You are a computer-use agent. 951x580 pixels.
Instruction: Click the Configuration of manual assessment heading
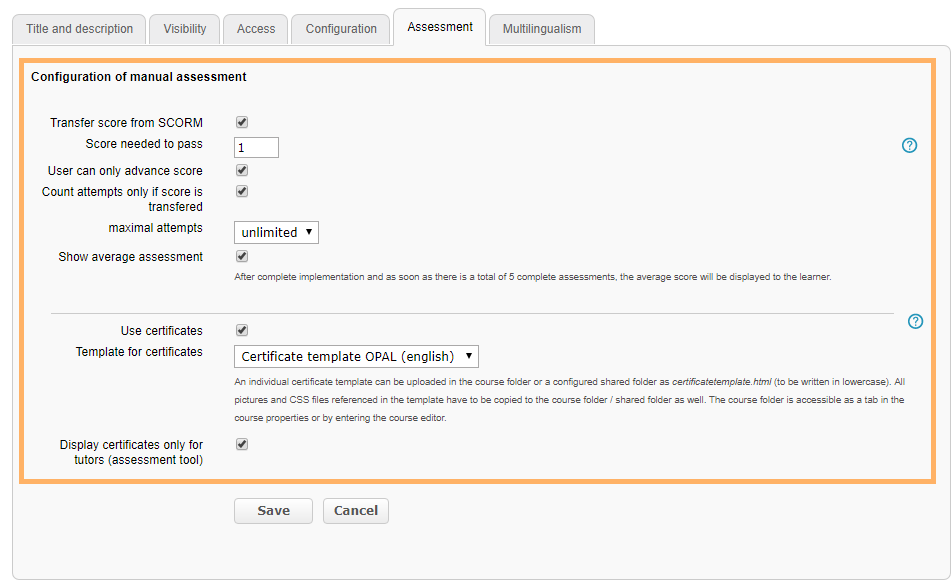click(x=139, y=77)
